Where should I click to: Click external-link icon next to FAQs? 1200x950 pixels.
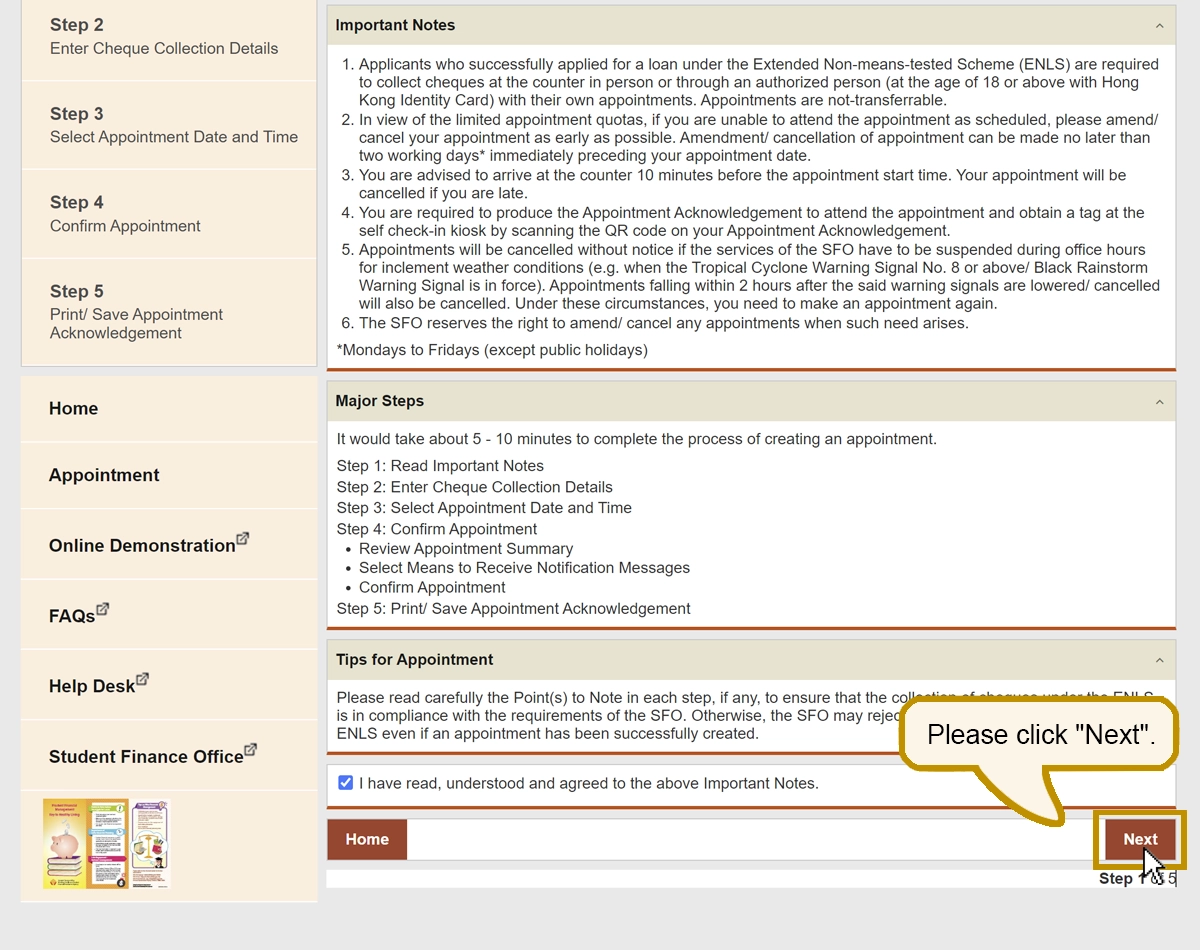102,609
